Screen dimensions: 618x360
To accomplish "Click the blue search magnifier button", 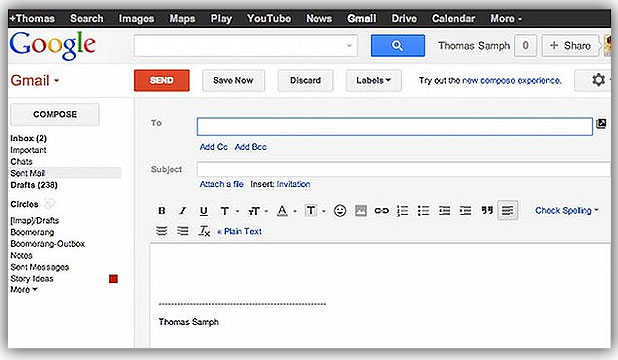I will click(x=398, y=46).
